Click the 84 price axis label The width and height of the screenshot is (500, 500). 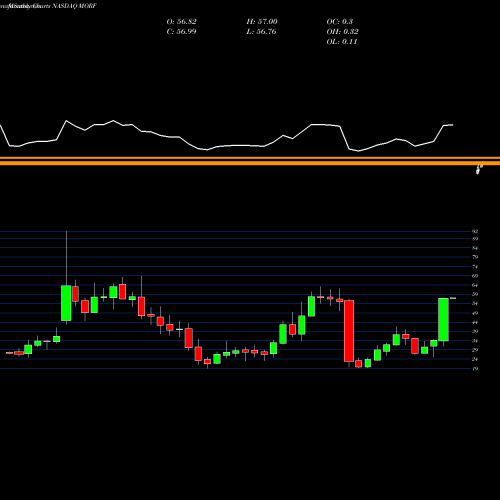[x=475, y=248]
